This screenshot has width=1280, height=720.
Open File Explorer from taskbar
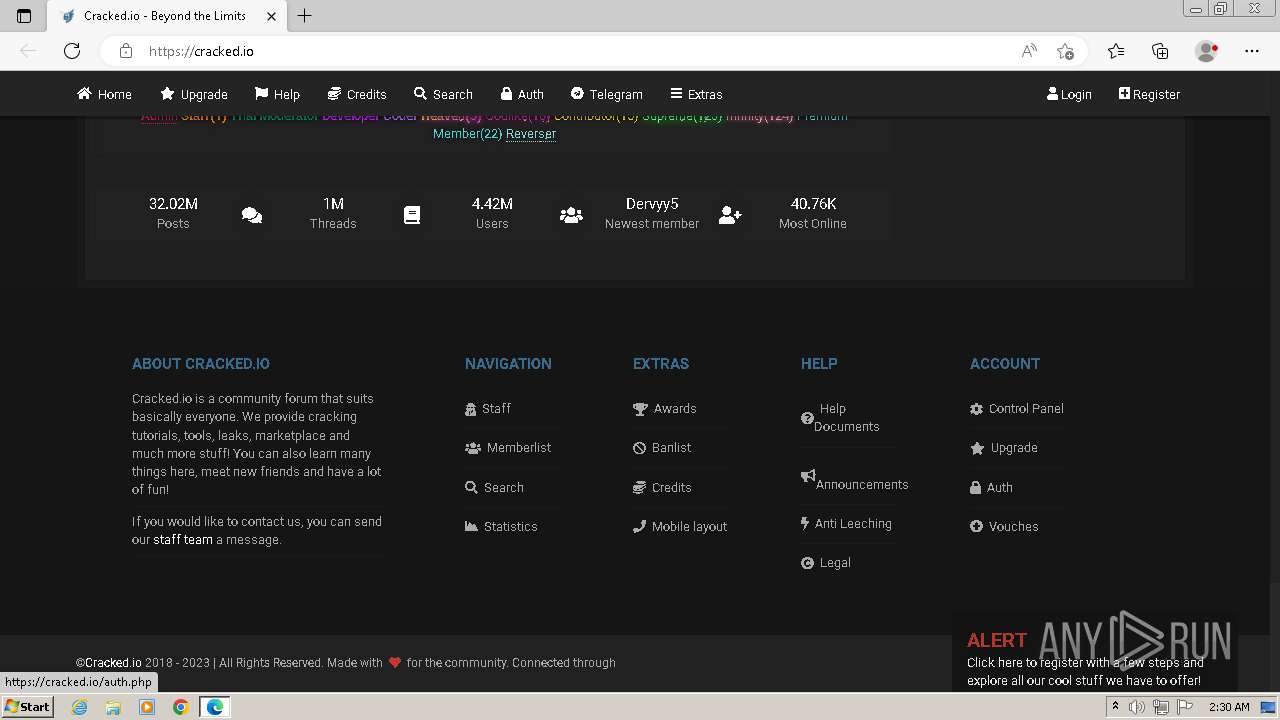(x=113, y=707)
